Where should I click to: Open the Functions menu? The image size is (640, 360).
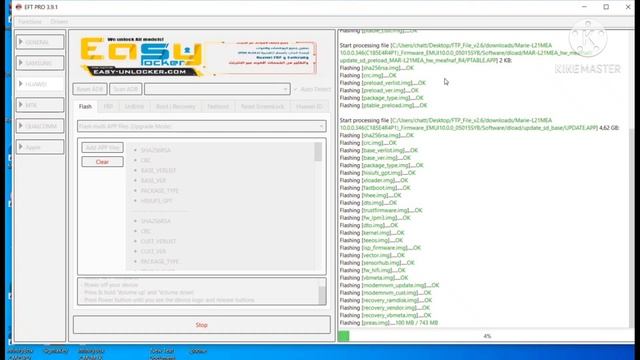tap(30, 22)
